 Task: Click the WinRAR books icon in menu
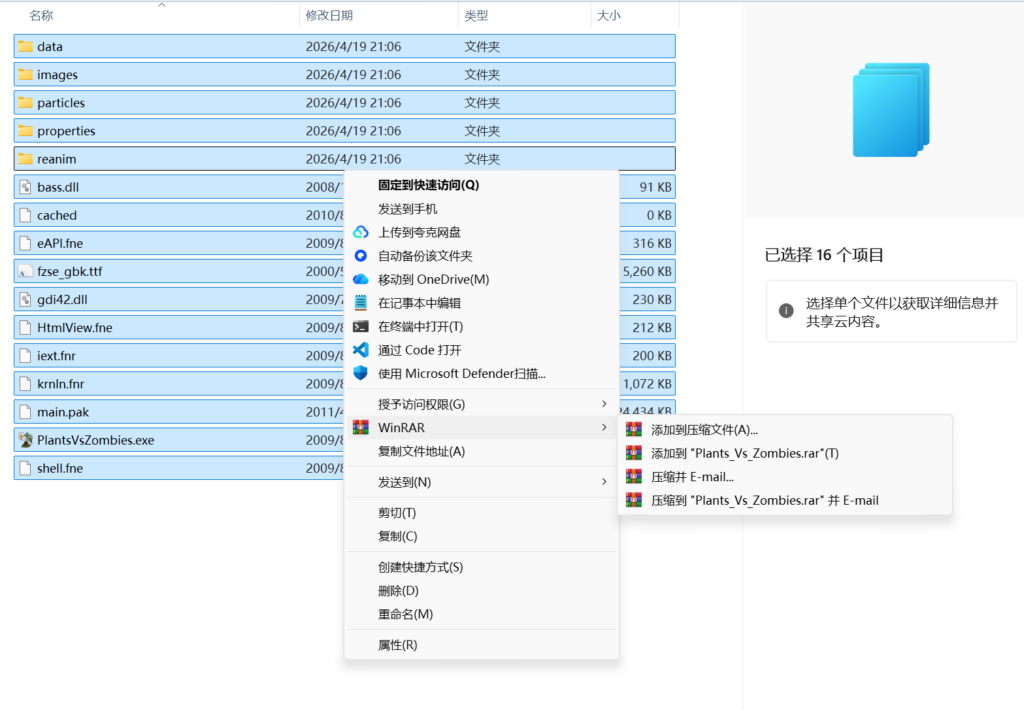[361, 428]
